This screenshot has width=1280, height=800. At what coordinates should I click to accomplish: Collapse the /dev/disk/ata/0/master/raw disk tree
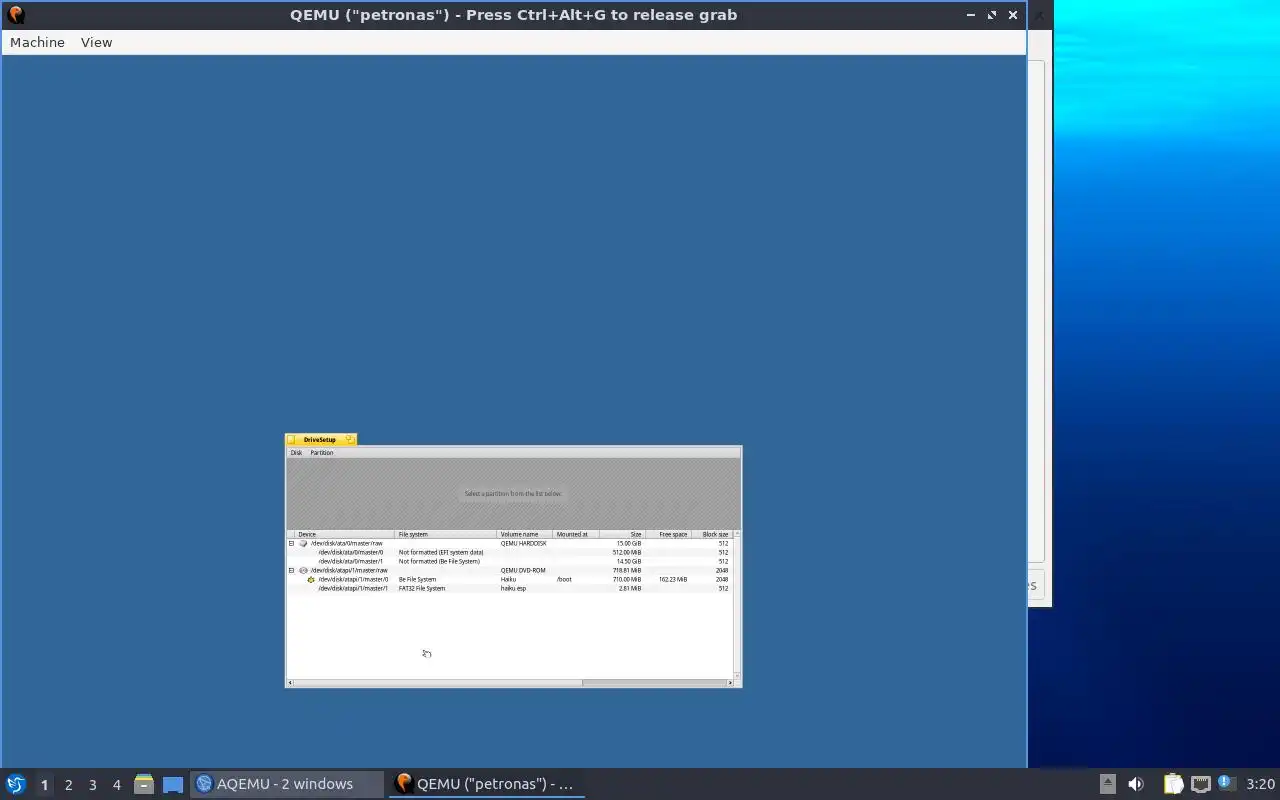291,543
